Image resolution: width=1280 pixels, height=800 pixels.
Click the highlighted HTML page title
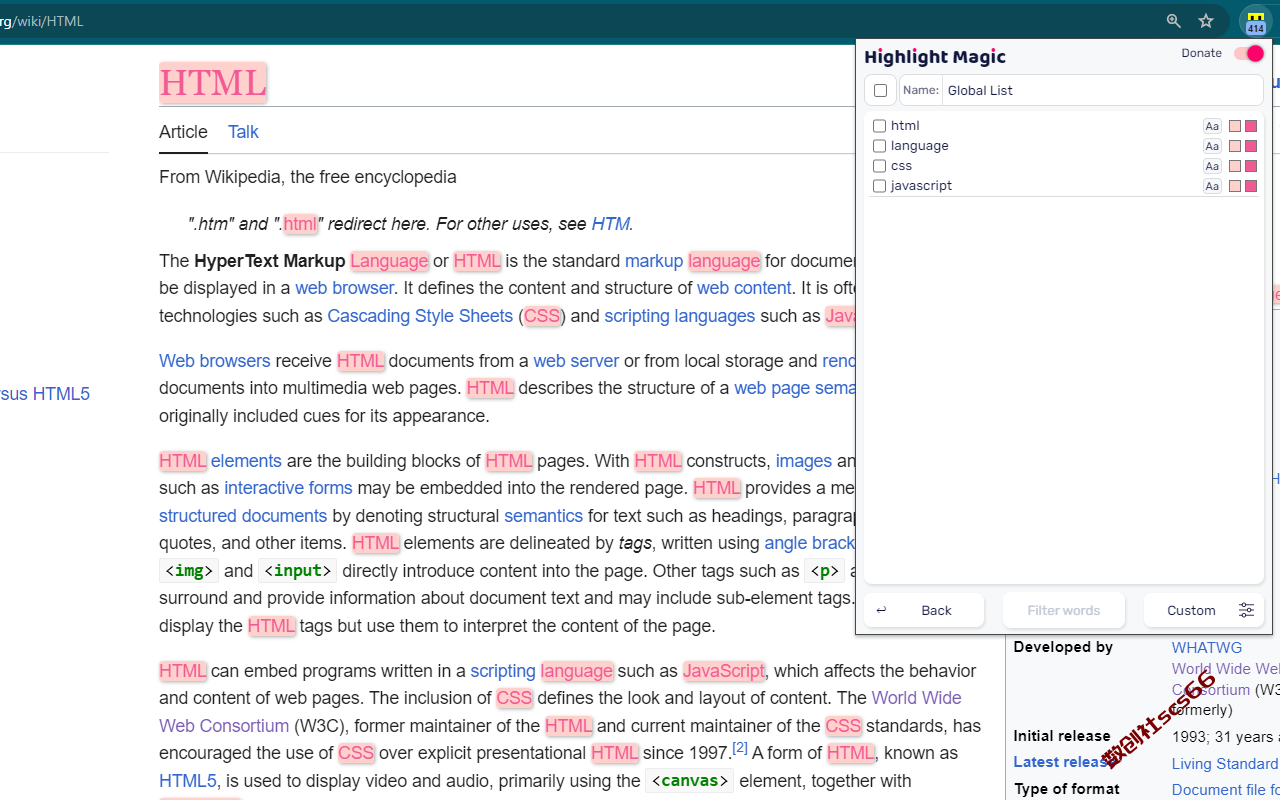213,83
